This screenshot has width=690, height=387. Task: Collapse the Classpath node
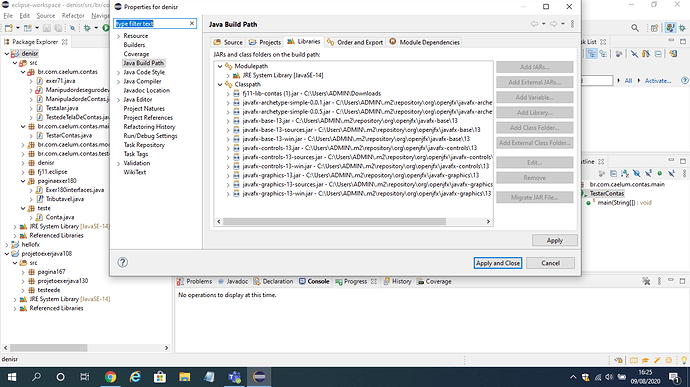(x=220, y=85)
